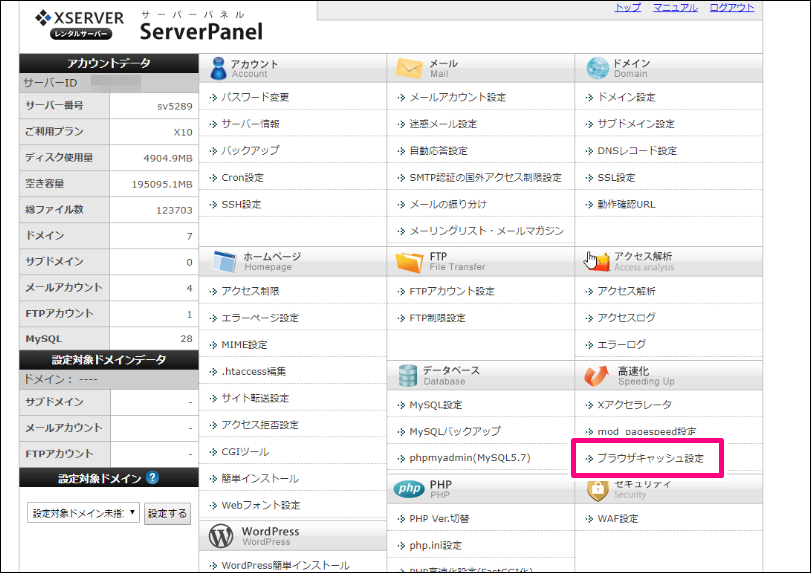Screen dimensions: 811x573
Task: Open ブラウザキャッシュ設定
Action: 651,458
